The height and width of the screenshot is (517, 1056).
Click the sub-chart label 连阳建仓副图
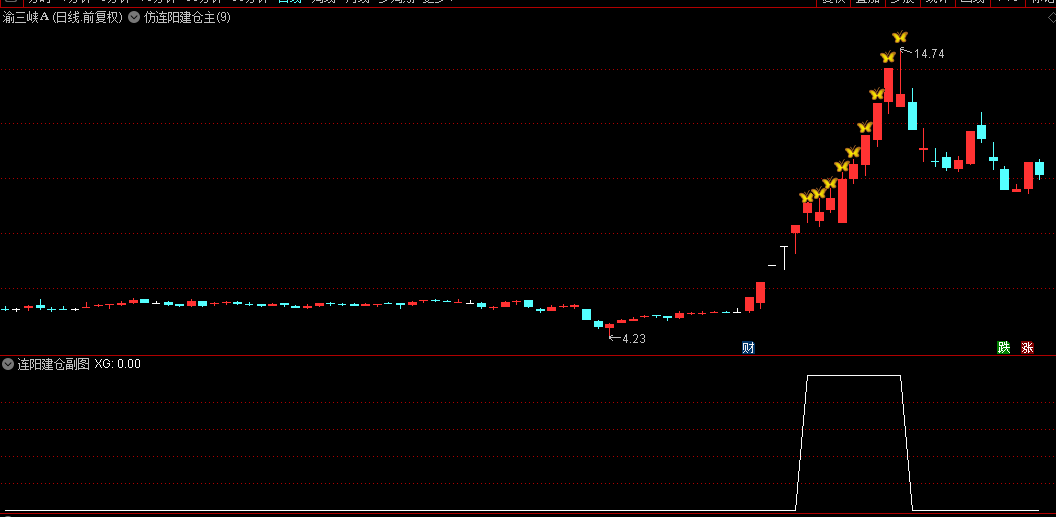tap(53, 364)
